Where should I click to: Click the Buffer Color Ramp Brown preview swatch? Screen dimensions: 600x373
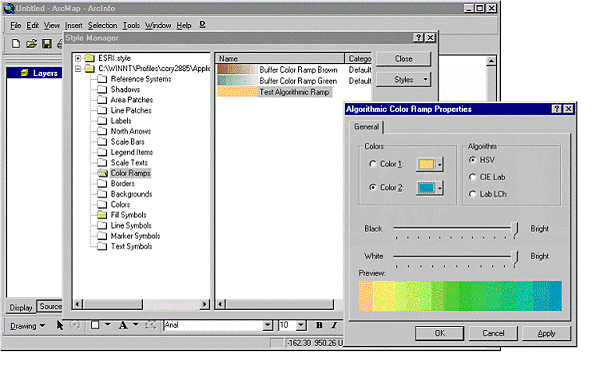coord(237,70)
